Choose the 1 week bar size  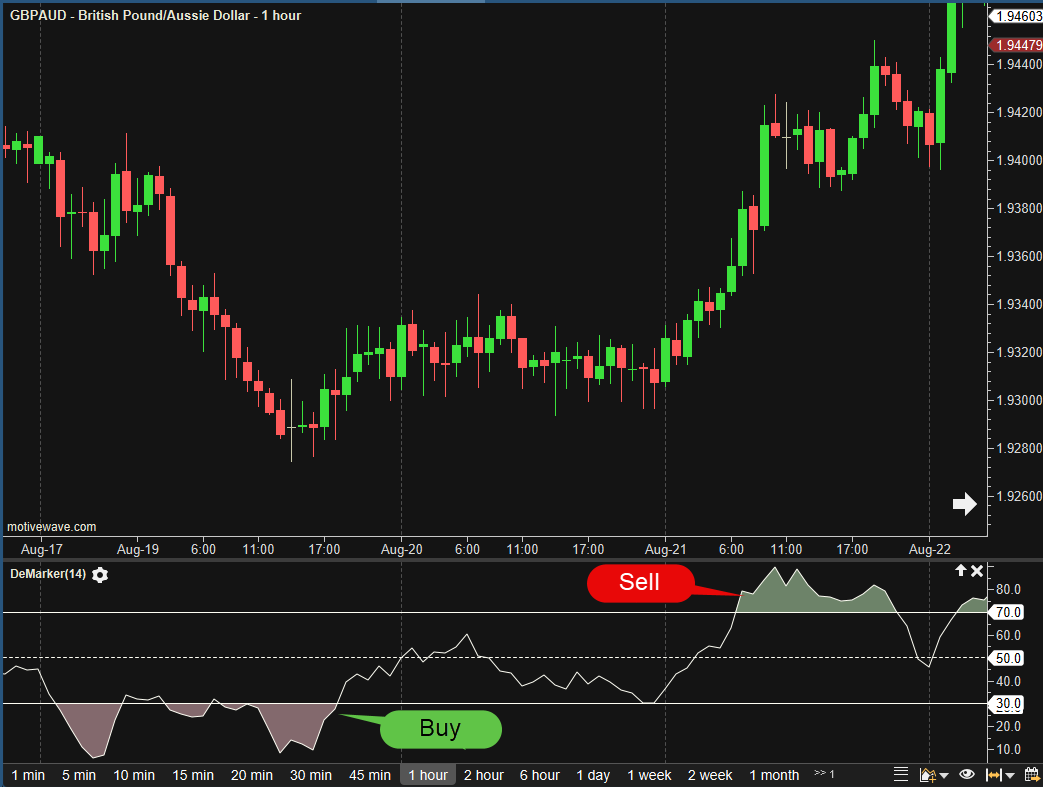649,775
